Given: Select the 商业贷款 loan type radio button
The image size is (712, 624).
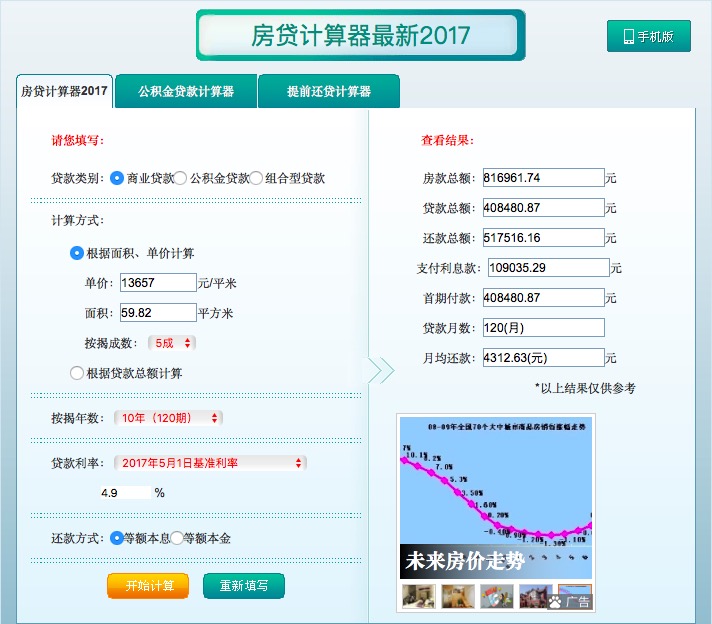Looking at the screenshot, I should point(117,178).
